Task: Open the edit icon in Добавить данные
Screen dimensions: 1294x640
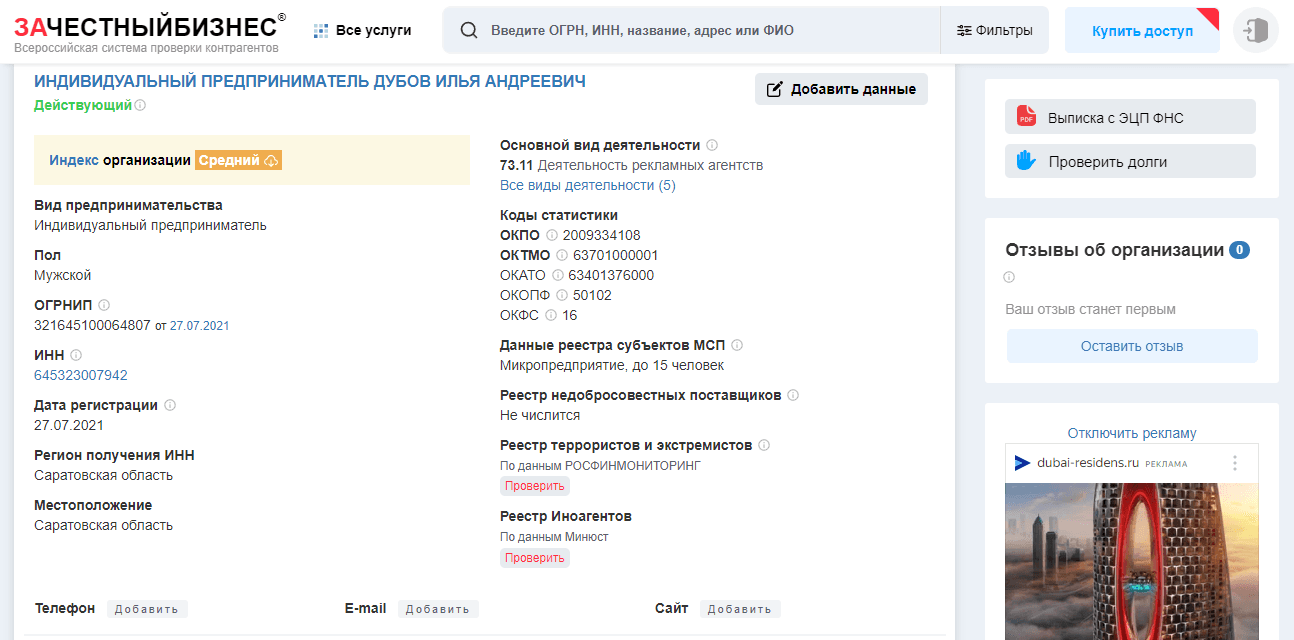Action: click(775, 89)
